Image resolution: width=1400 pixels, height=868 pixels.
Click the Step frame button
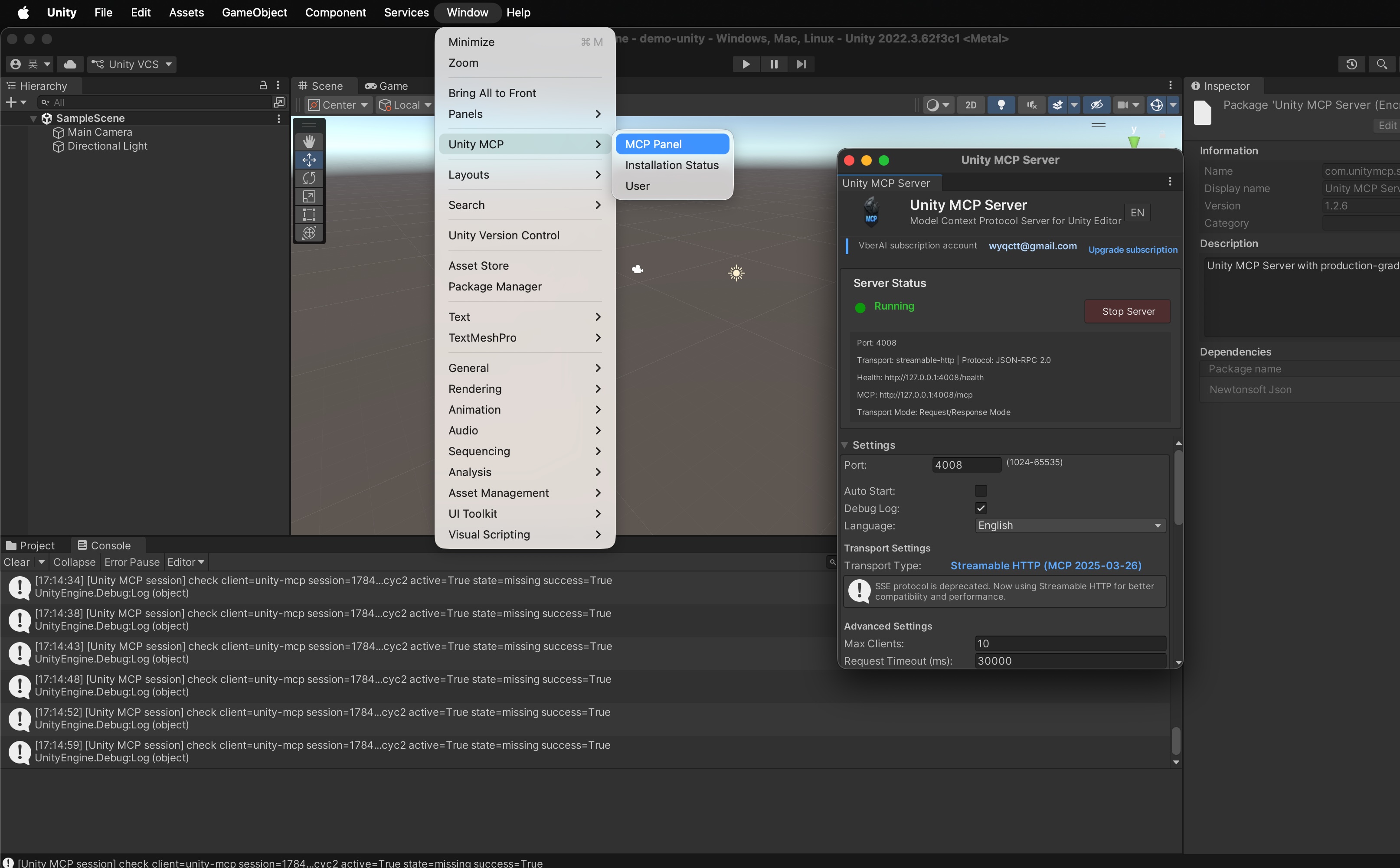(x=801, y=64)
